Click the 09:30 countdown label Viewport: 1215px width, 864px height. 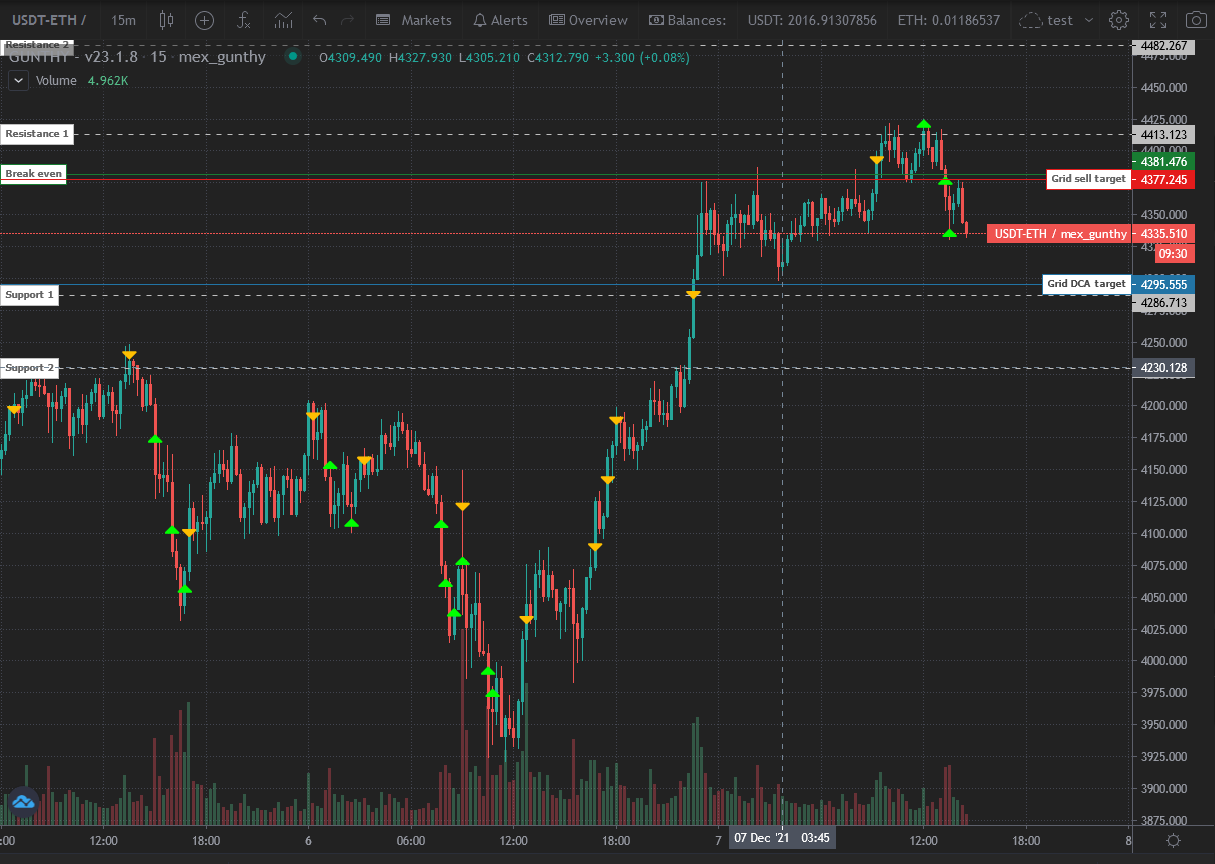click(x=1175, y=254)
